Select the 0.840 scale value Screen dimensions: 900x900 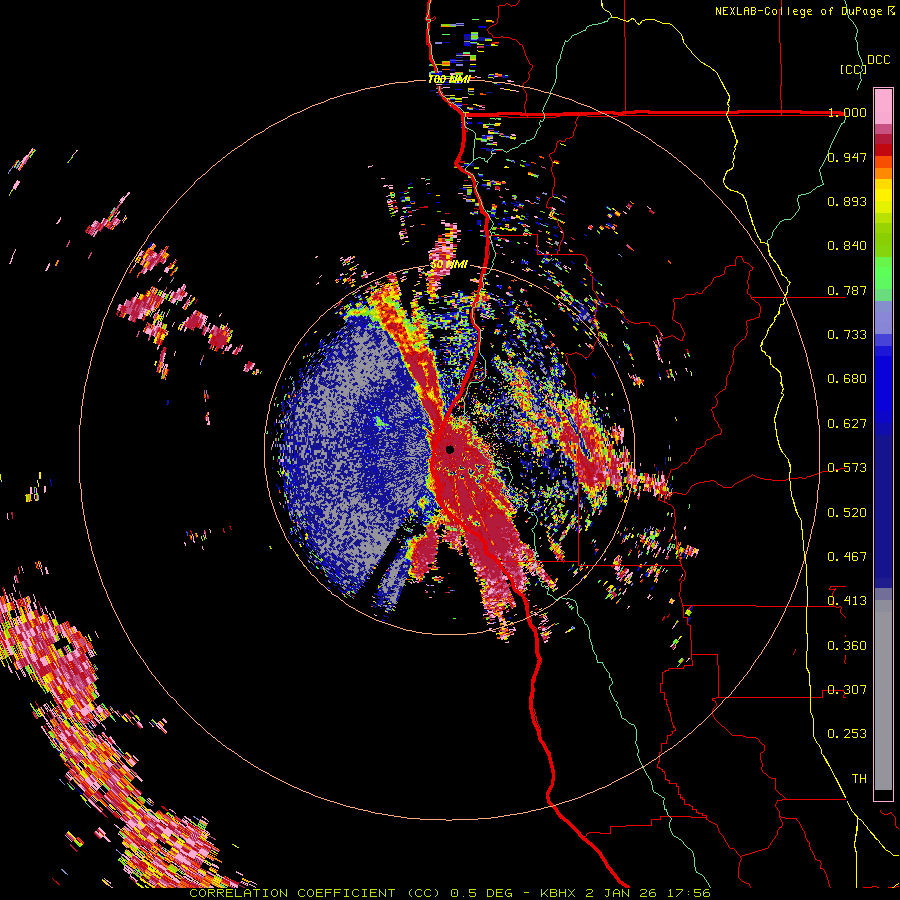[847, 246]
